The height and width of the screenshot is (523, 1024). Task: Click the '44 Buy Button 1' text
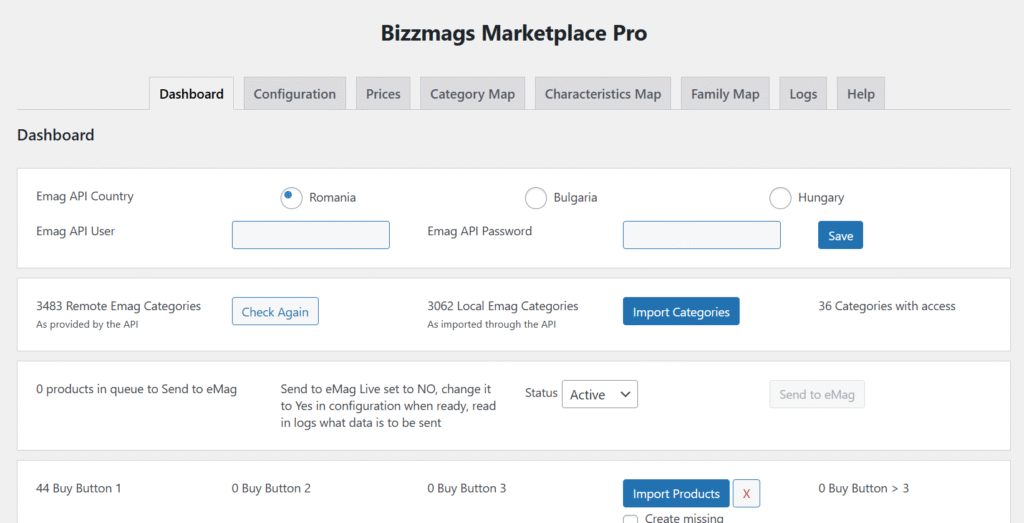coord(79,488)
